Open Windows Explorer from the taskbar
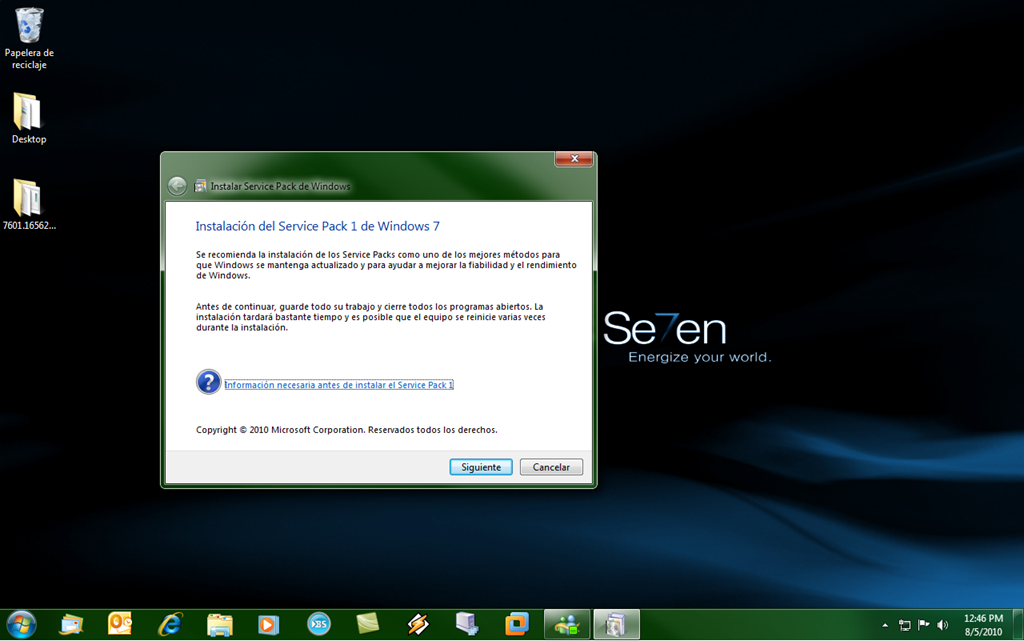The height and width of the screenshot is (641, 1024). coord(219,624)
